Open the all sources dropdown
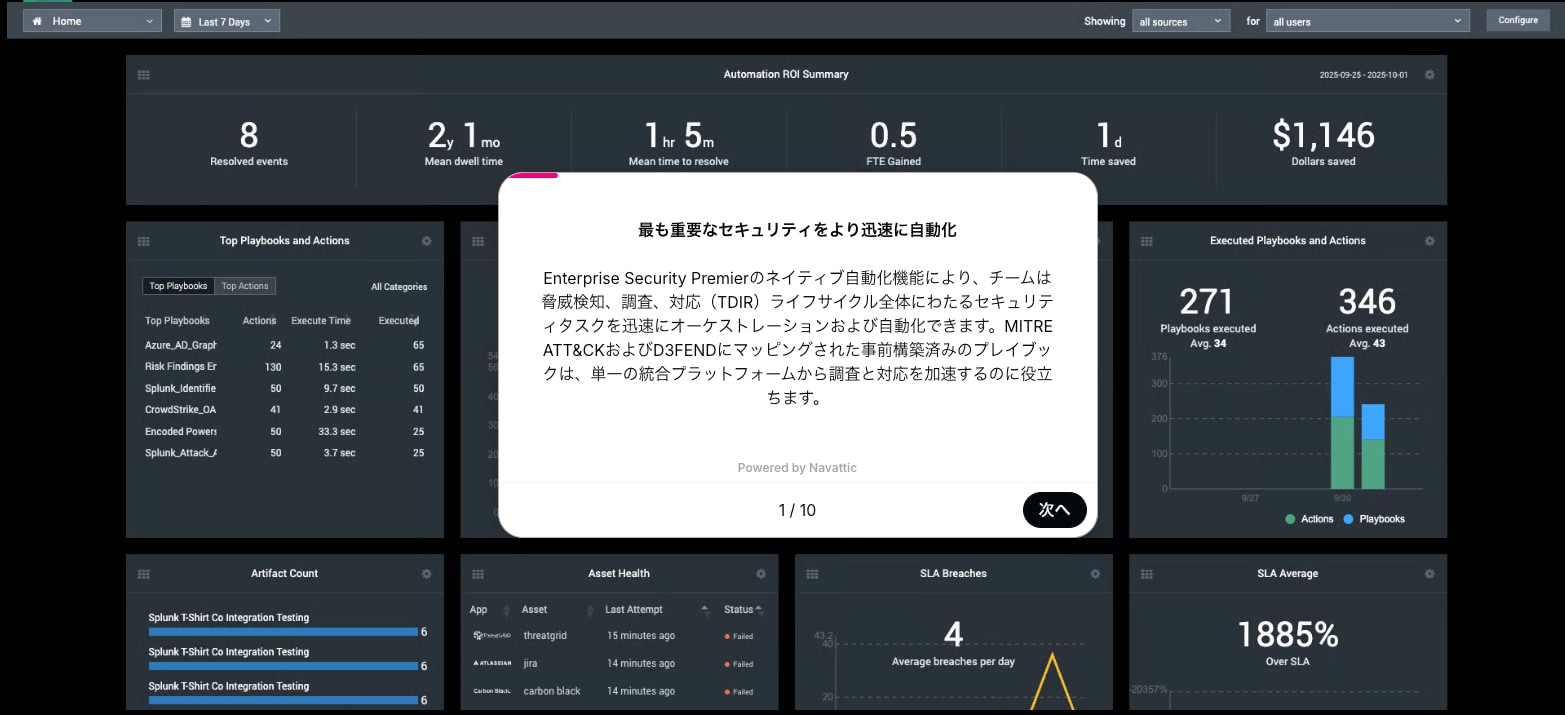Image resolution: width=1565 pixels, height=715 pixels. pyautogui.click(x=1181, y=21)
